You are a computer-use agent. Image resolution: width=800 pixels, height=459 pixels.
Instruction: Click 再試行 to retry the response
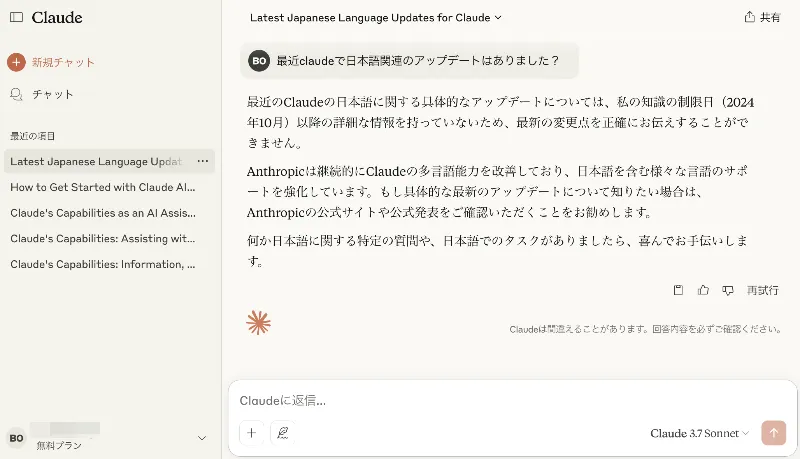[x=762, y=290]
